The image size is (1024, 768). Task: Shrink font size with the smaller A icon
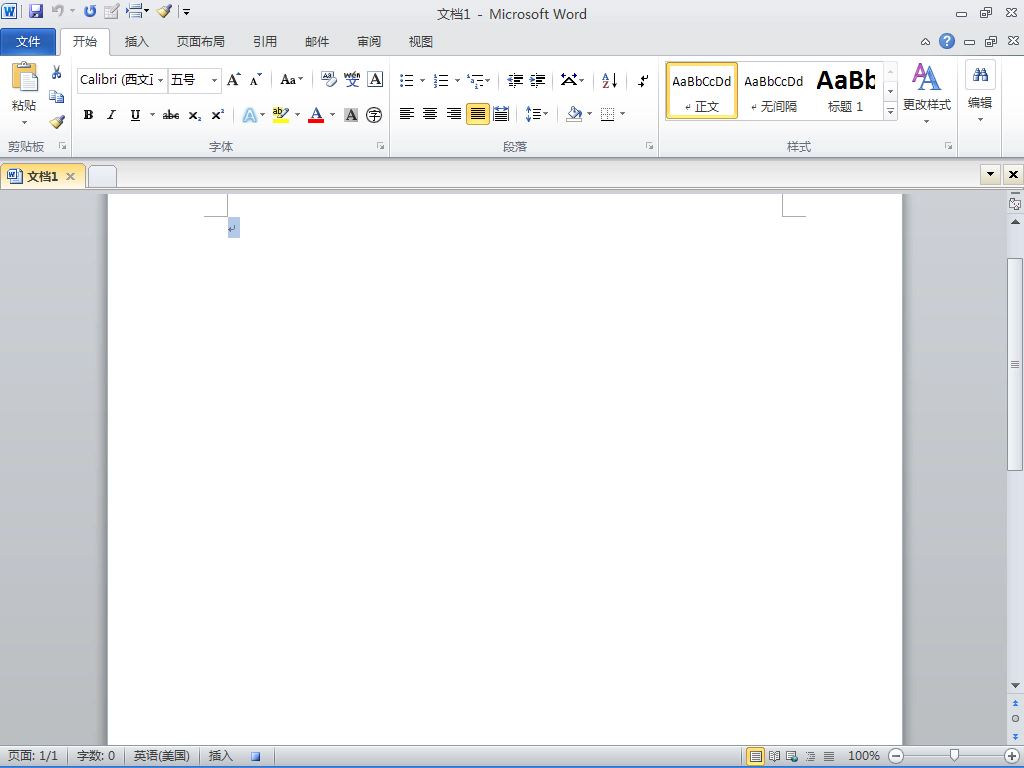point(256,80)
